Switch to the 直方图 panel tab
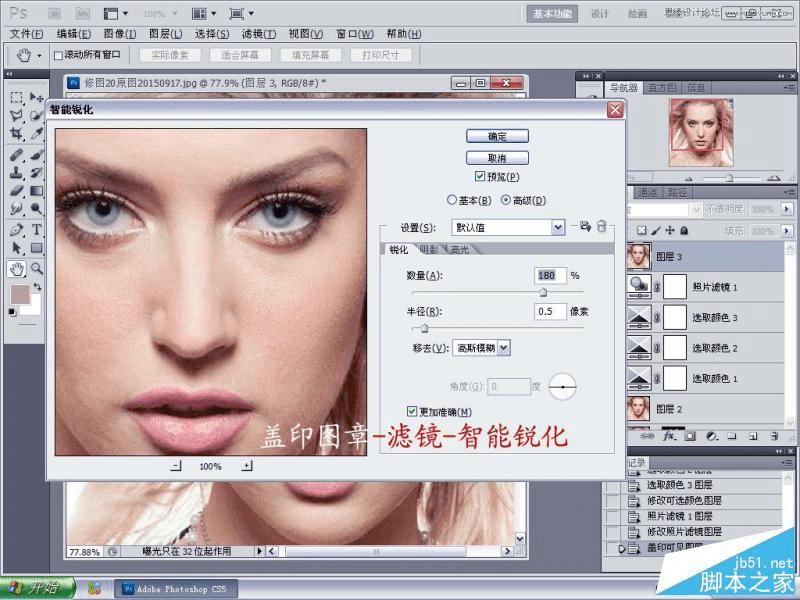 tap(662, 88)
